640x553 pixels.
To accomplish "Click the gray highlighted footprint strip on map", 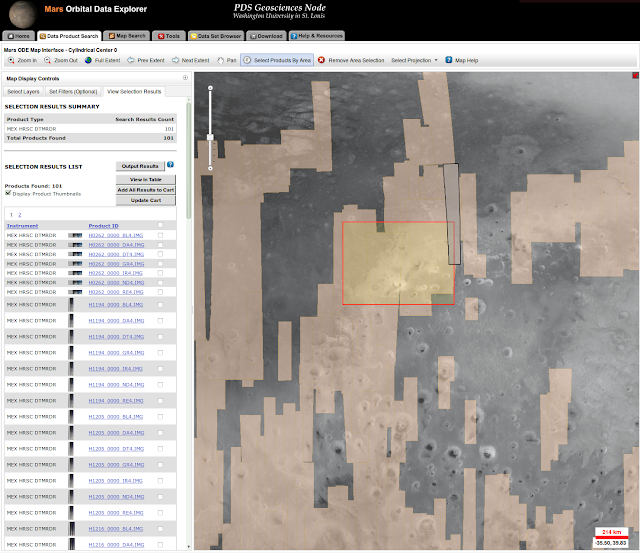I will [452, 214].
